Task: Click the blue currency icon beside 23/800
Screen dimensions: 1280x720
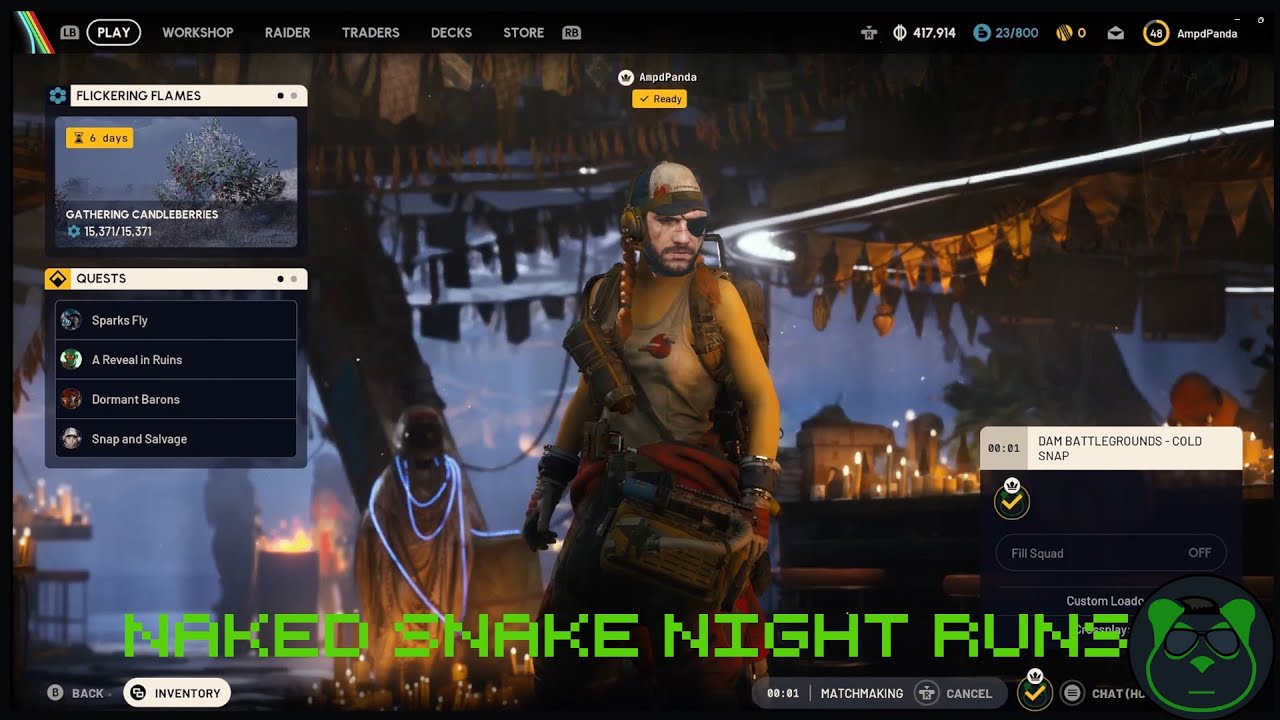Action: pos(981,33)
